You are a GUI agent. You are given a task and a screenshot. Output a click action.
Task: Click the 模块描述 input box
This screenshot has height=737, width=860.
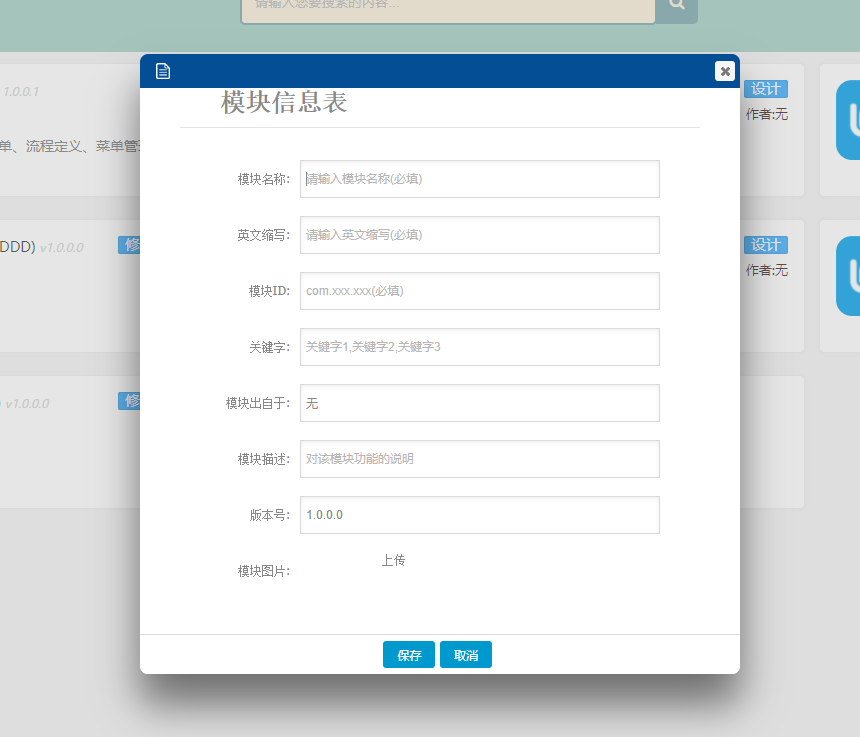click(480, 459)
